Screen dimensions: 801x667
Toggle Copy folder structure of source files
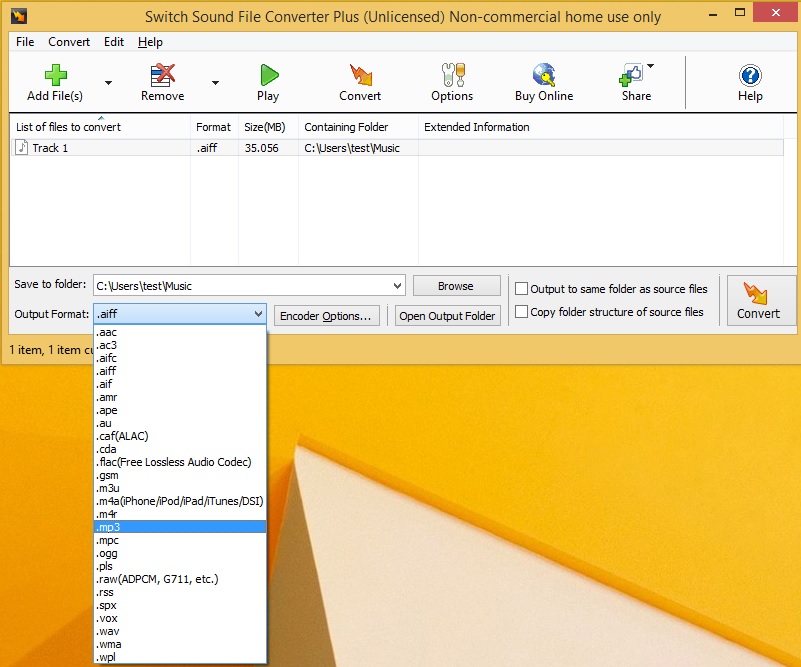click(522, 312)
